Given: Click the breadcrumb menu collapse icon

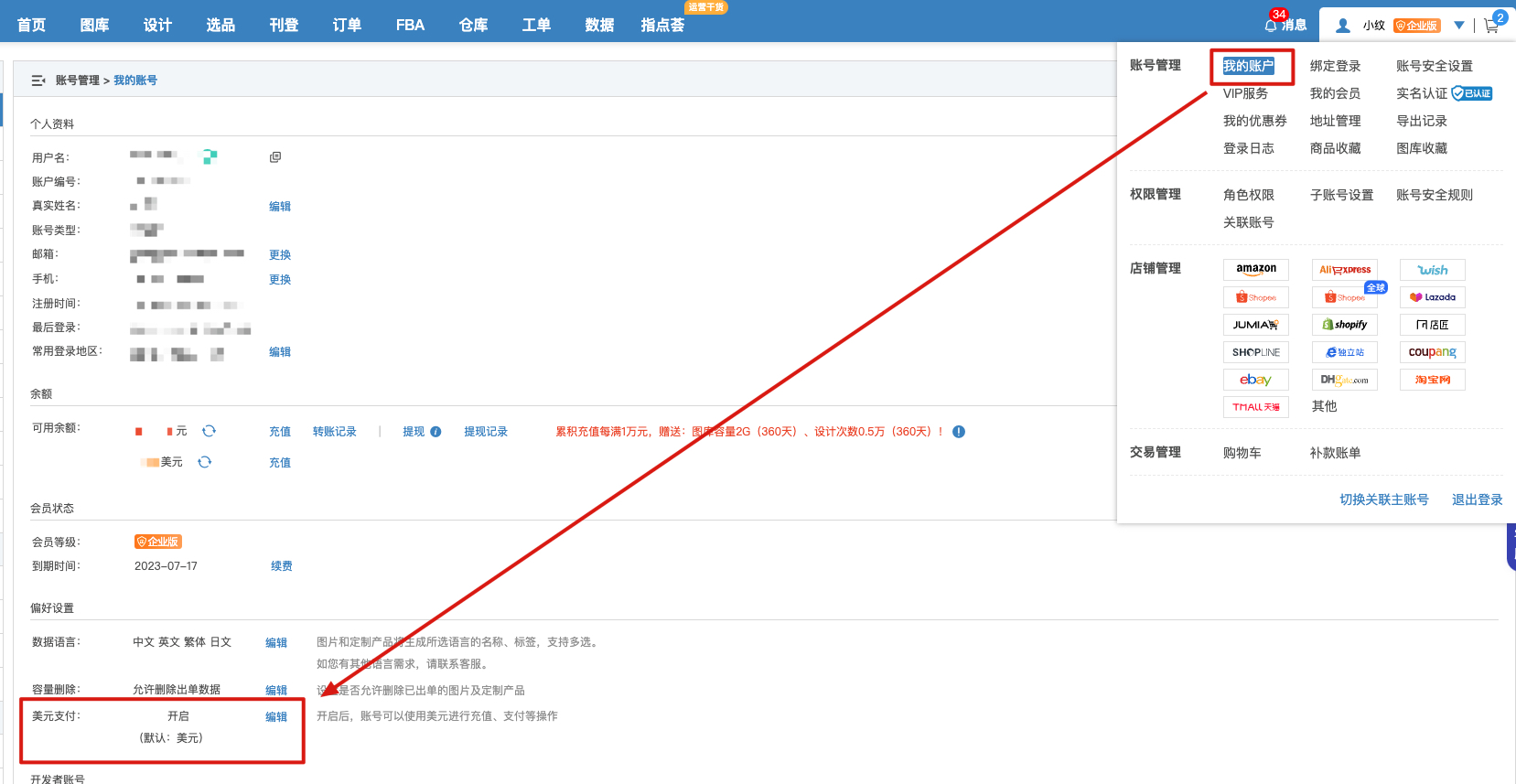Looking at the screenshot, I should coord(38,81).
